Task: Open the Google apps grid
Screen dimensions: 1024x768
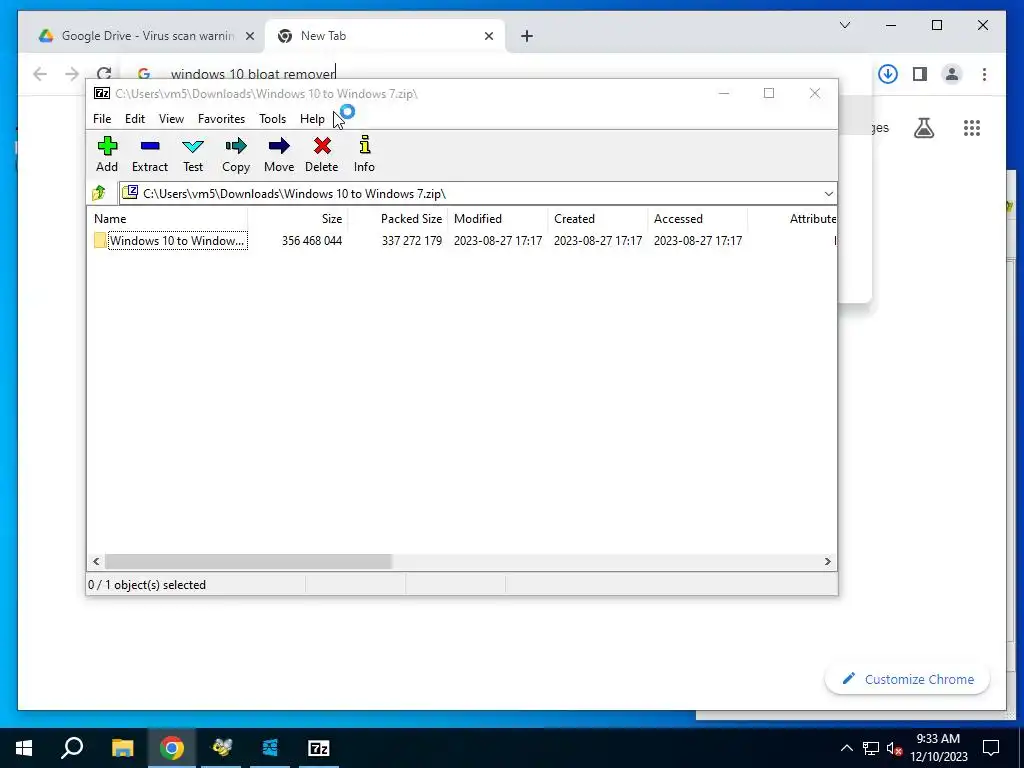Action: [972, 128]
